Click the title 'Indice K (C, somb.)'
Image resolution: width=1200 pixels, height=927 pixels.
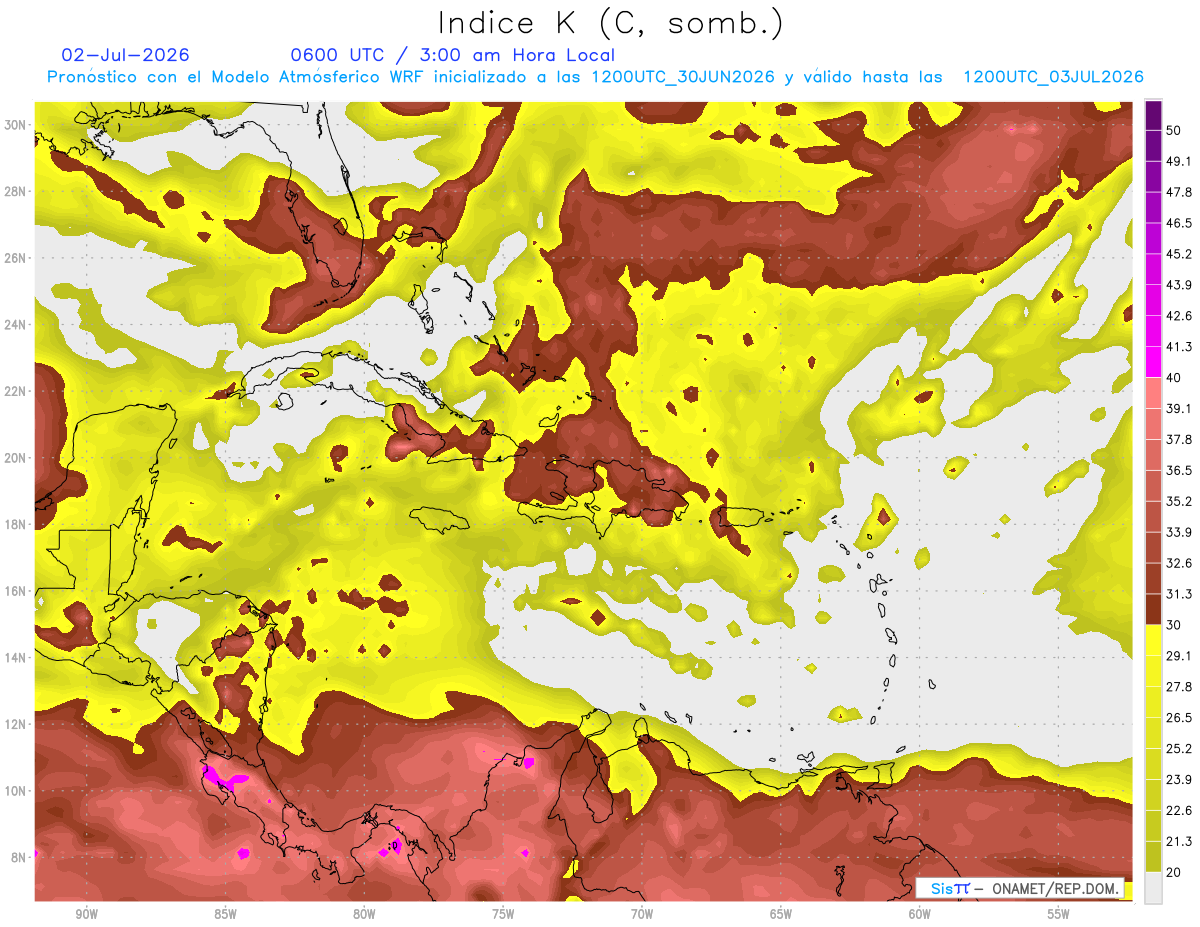coord(610,23)
